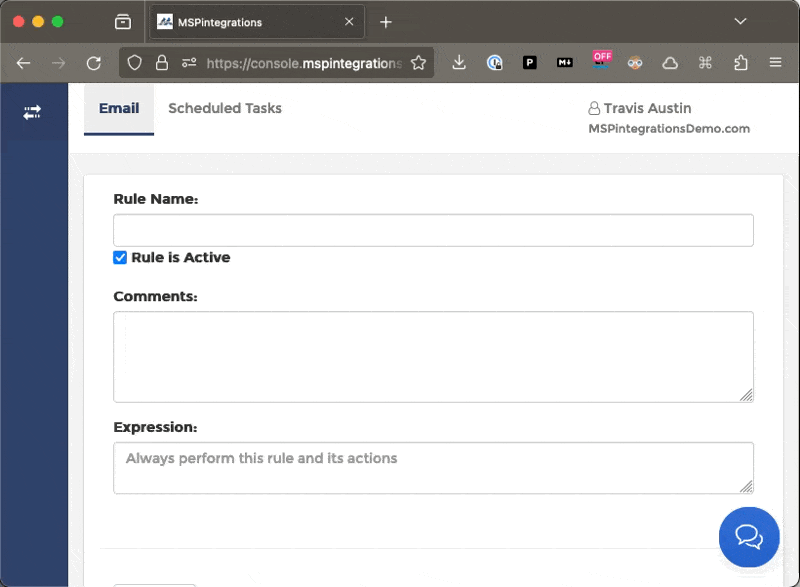Click the tracking protection shield in the address bar
Screen dimensions: 800x587
click(134, 61)
